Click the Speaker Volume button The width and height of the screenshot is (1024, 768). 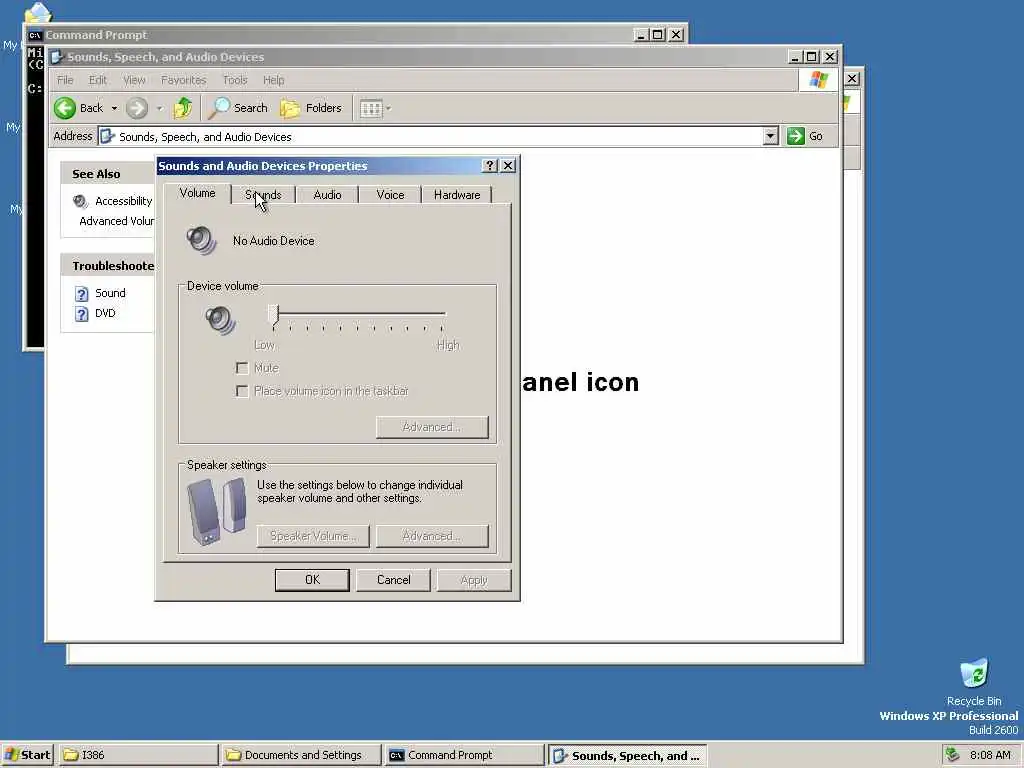pos(313,536)
